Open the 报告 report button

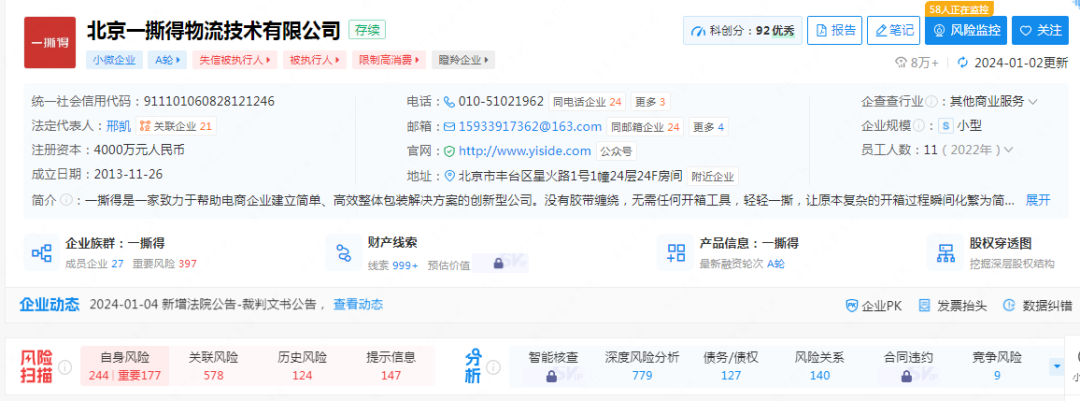pyautogui.click(x=835, y=30)
